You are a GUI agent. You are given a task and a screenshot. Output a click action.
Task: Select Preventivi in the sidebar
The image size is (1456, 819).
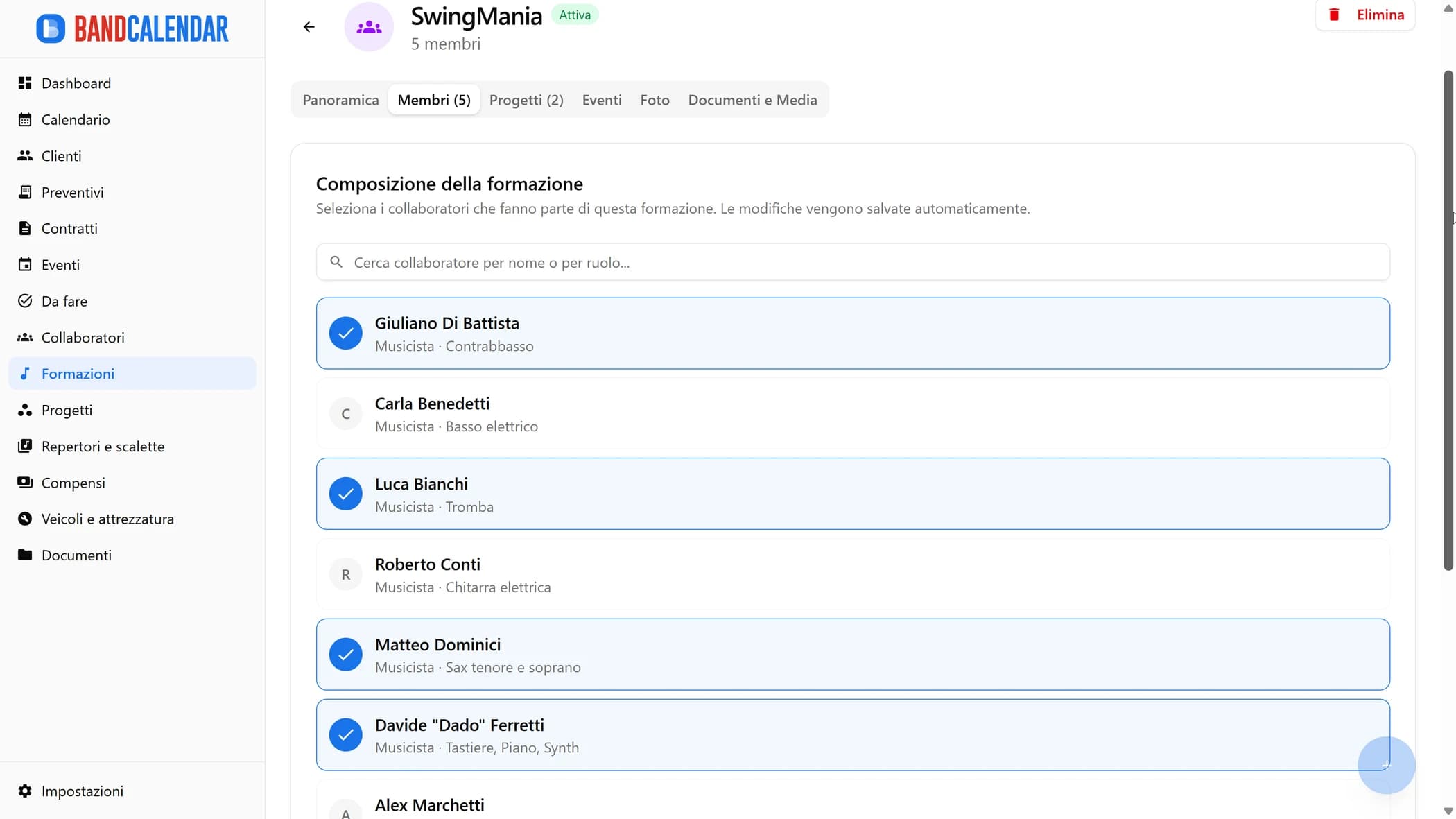click(x=72, y=192)
